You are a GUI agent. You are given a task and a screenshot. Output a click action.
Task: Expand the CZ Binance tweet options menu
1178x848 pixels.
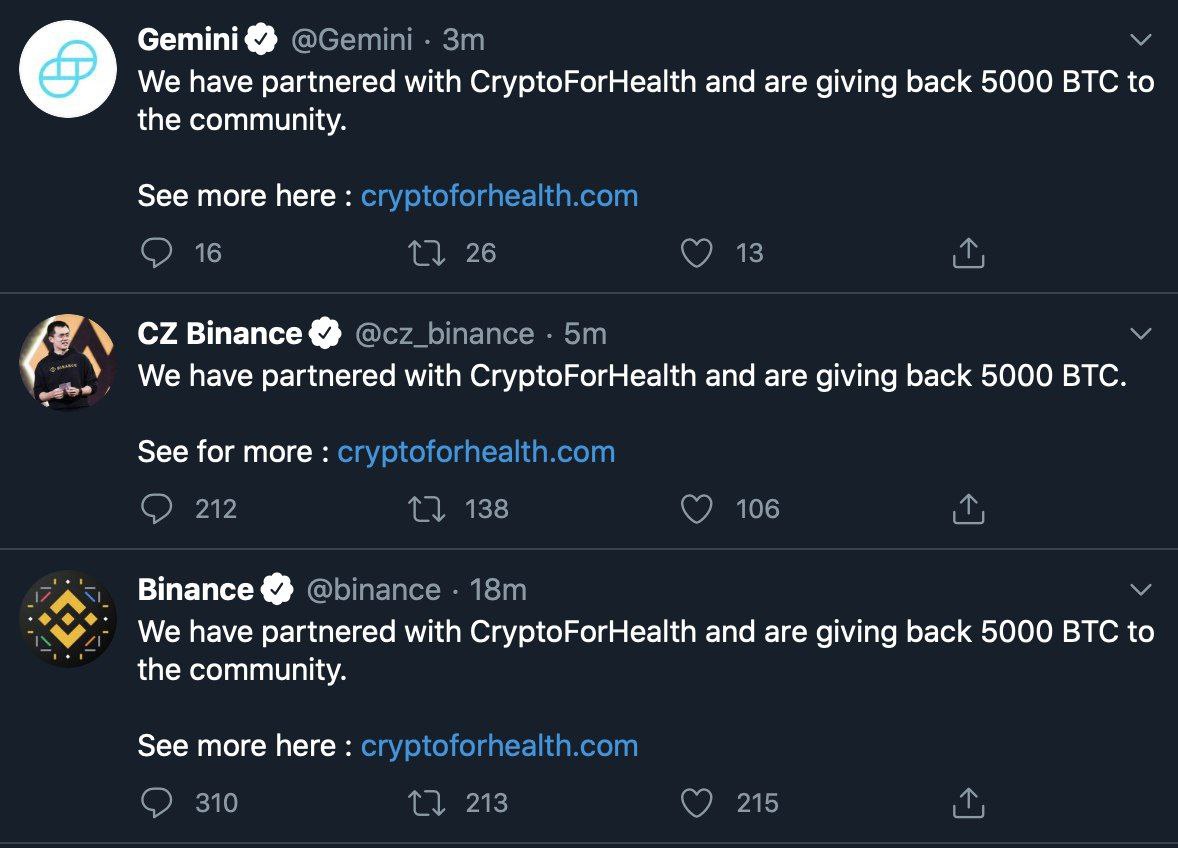[x=1140, y=333]
